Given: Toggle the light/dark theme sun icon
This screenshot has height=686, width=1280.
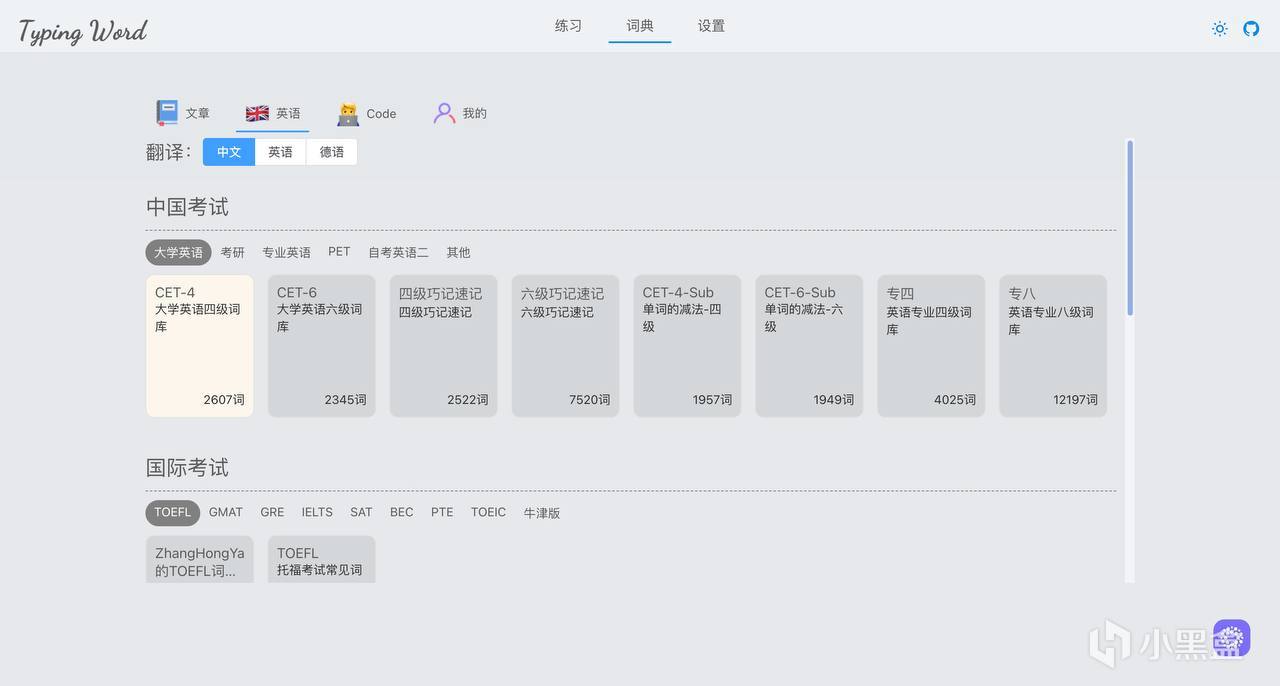Looking at the screenshot, I should point(1219,28).
